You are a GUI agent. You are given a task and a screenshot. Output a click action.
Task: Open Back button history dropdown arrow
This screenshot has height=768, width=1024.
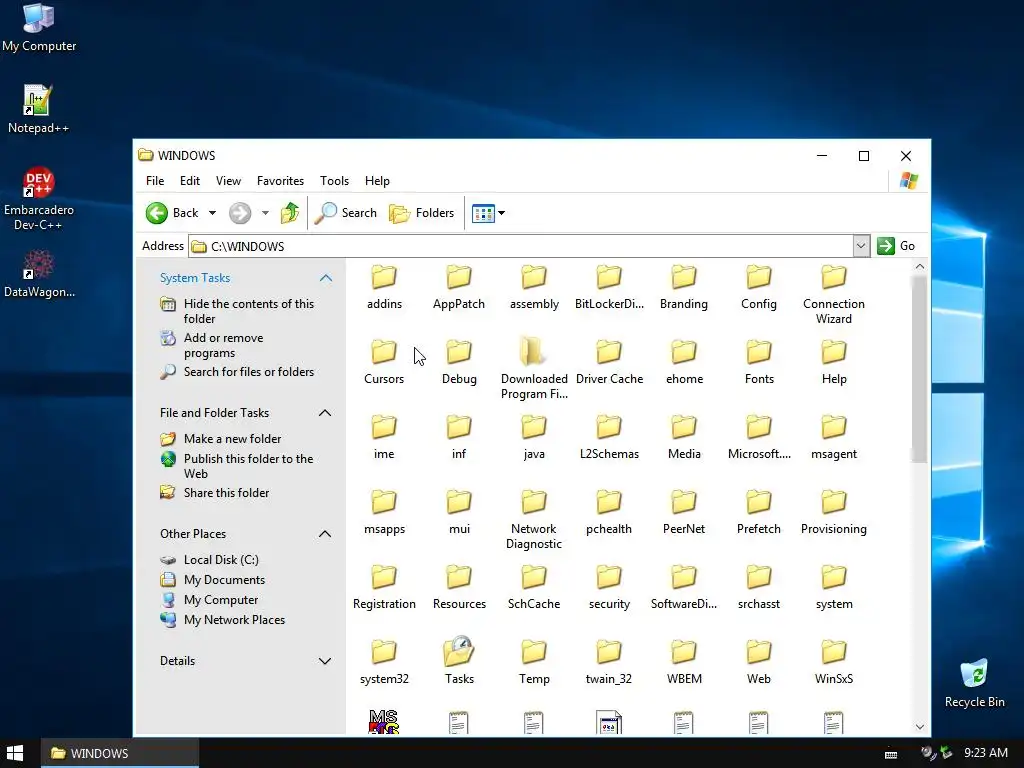tap(212, 213)
